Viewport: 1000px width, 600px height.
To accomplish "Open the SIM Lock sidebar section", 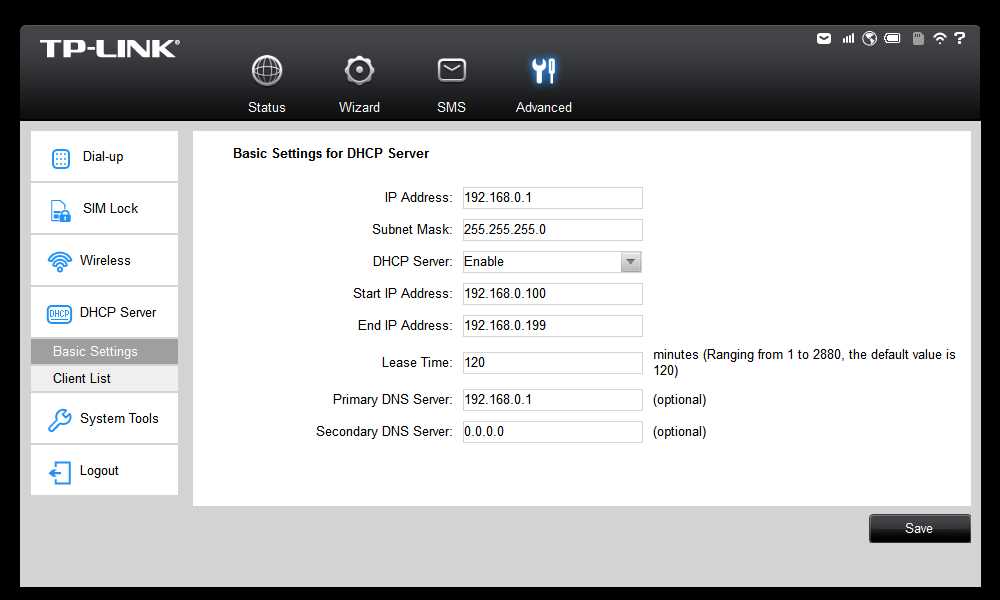I will point(105,209).
